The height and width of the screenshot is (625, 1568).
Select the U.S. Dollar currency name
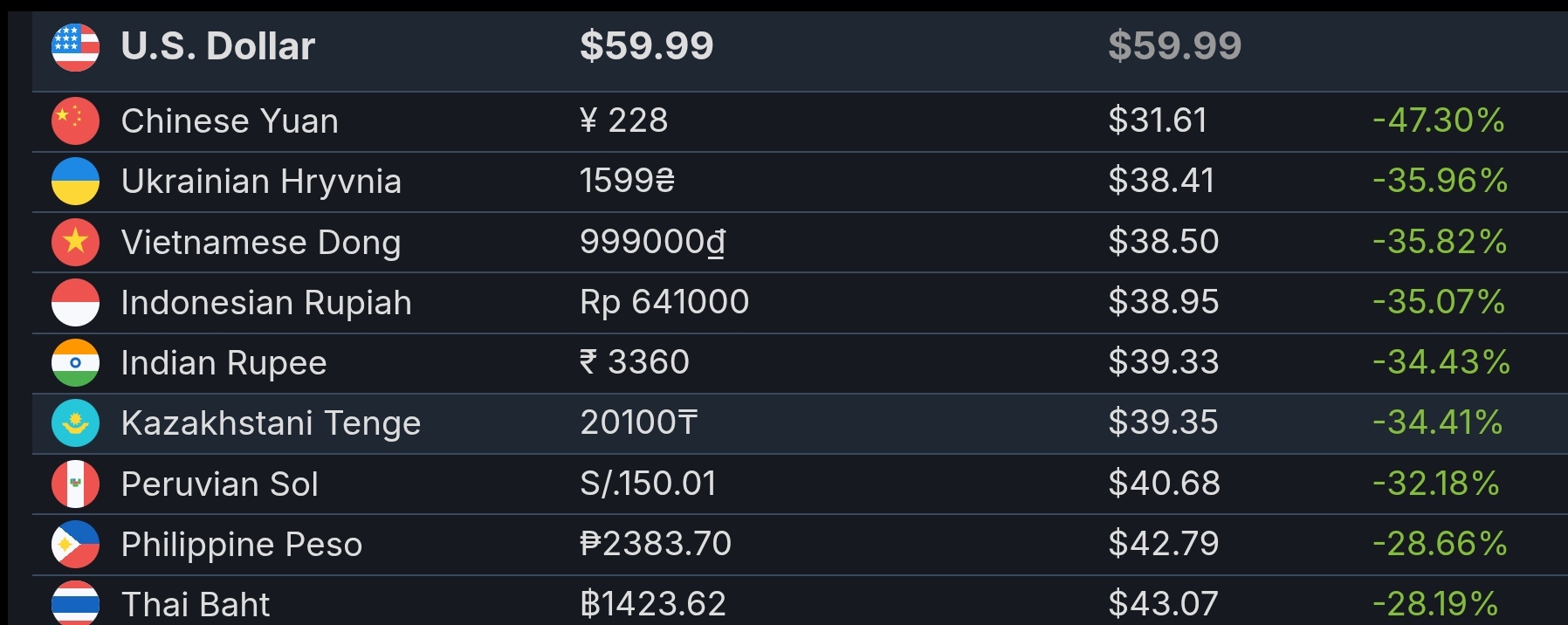coord(217,46)
